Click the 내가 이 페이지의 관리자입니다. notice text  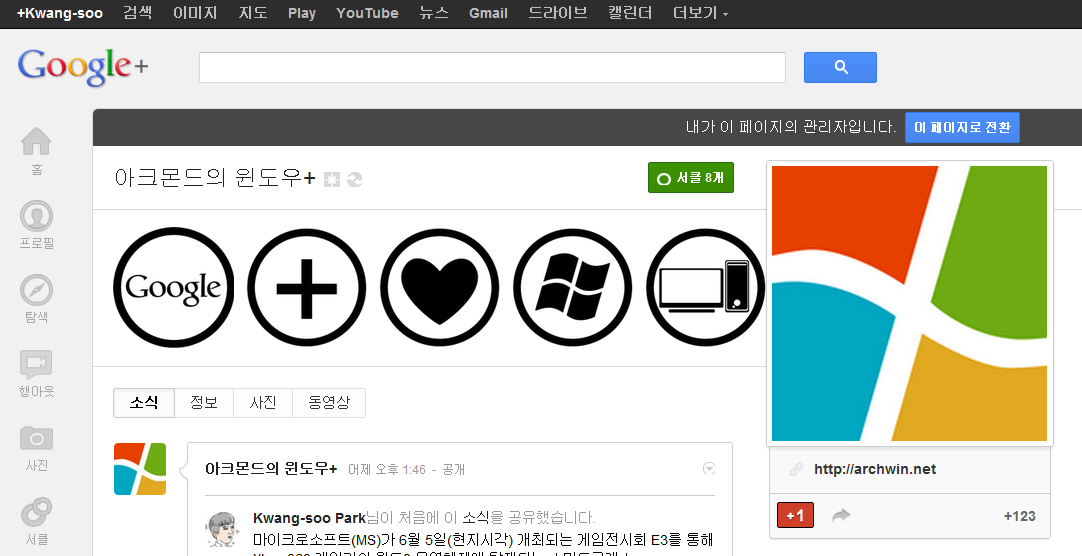pos(791,127)
